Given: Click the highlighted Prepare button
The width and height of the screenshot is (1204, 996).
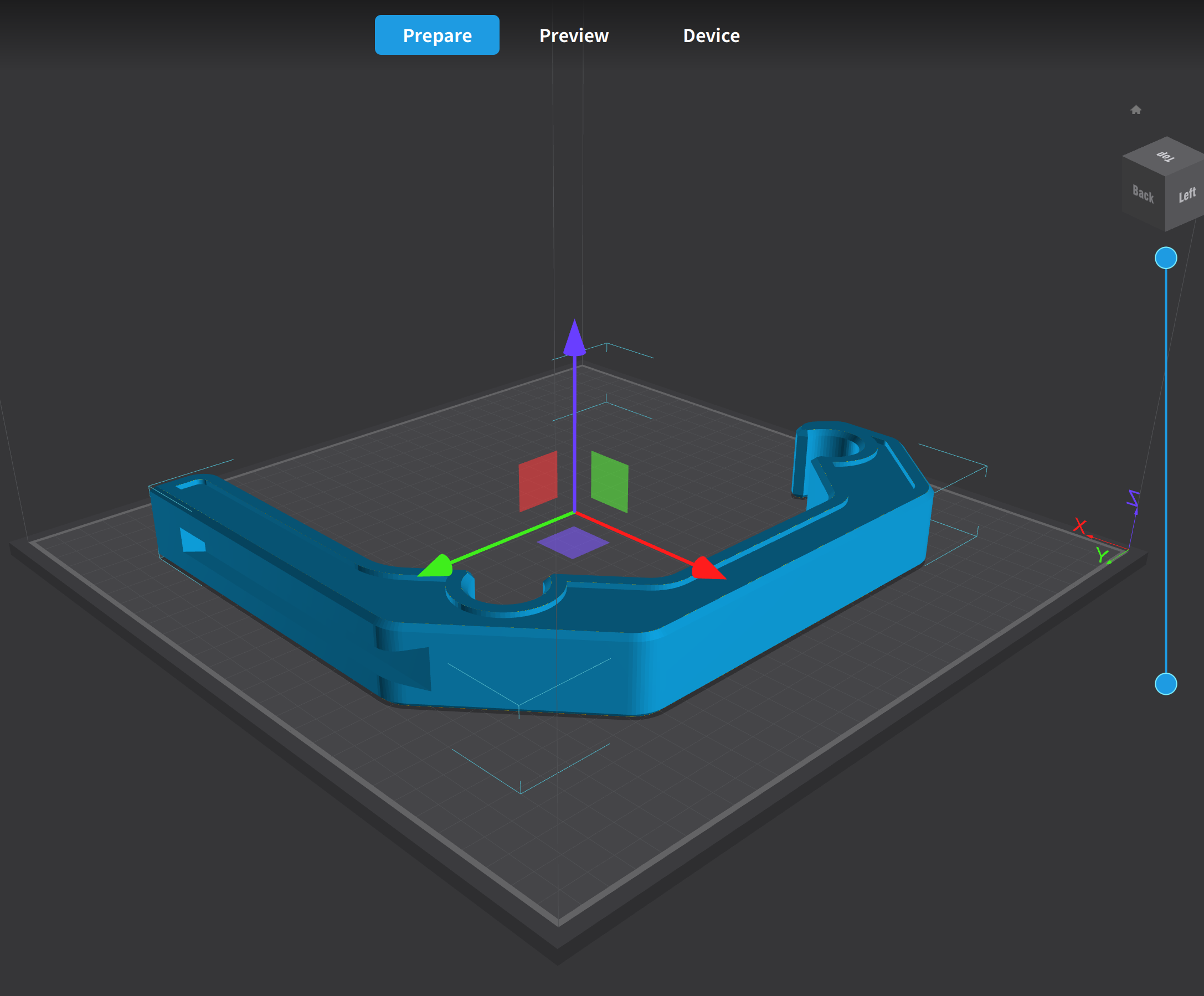Looking at the screenshot, I should [437, 35].
